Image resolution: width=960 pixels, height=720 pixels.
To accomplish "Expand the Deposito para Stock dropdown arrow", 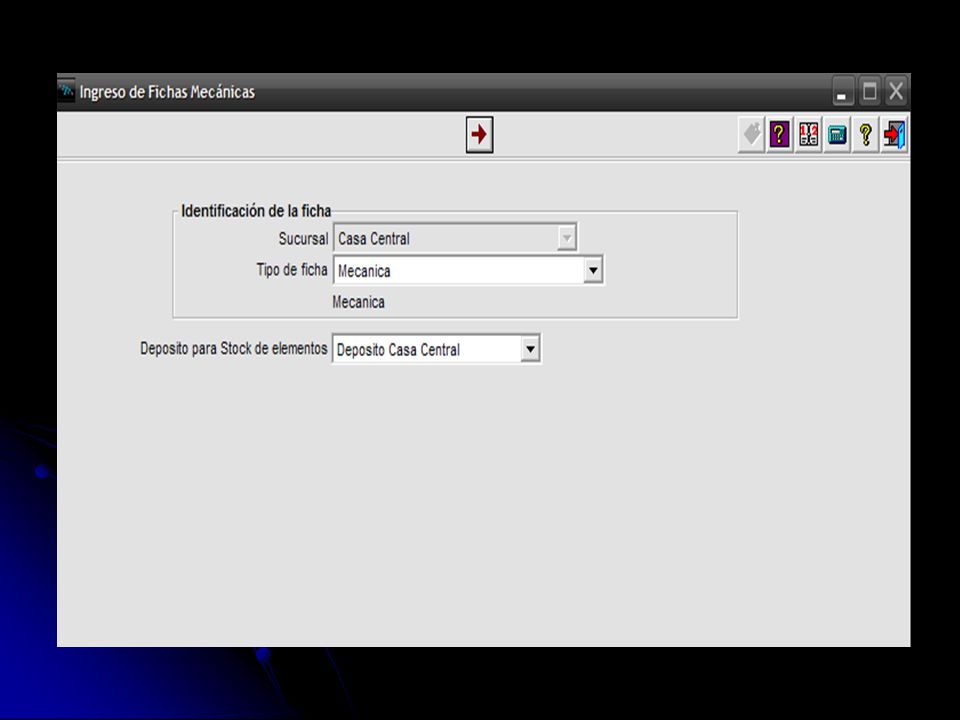I will tap(530, 349).
